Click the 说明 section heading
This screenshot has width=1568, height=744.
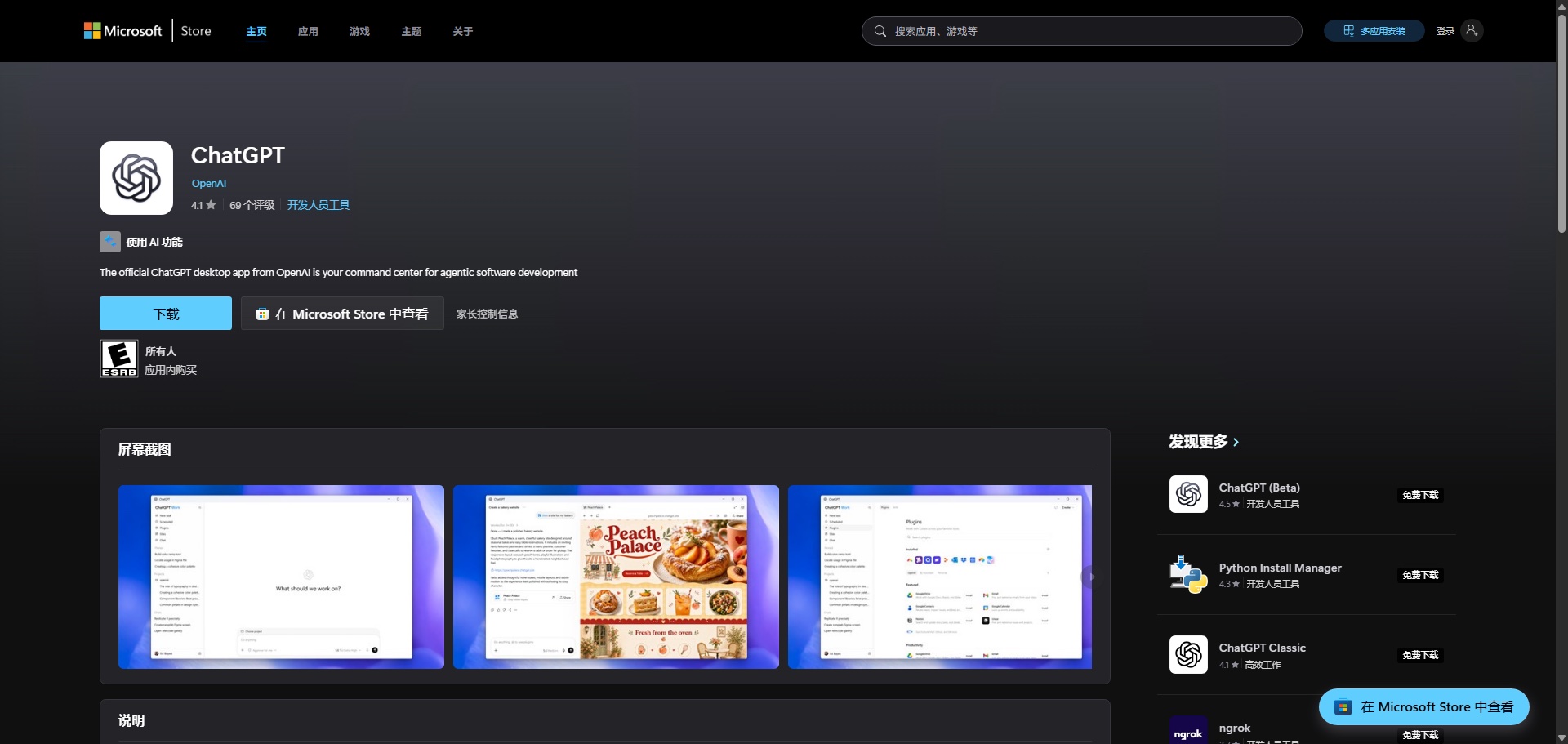tap(131, 720)
